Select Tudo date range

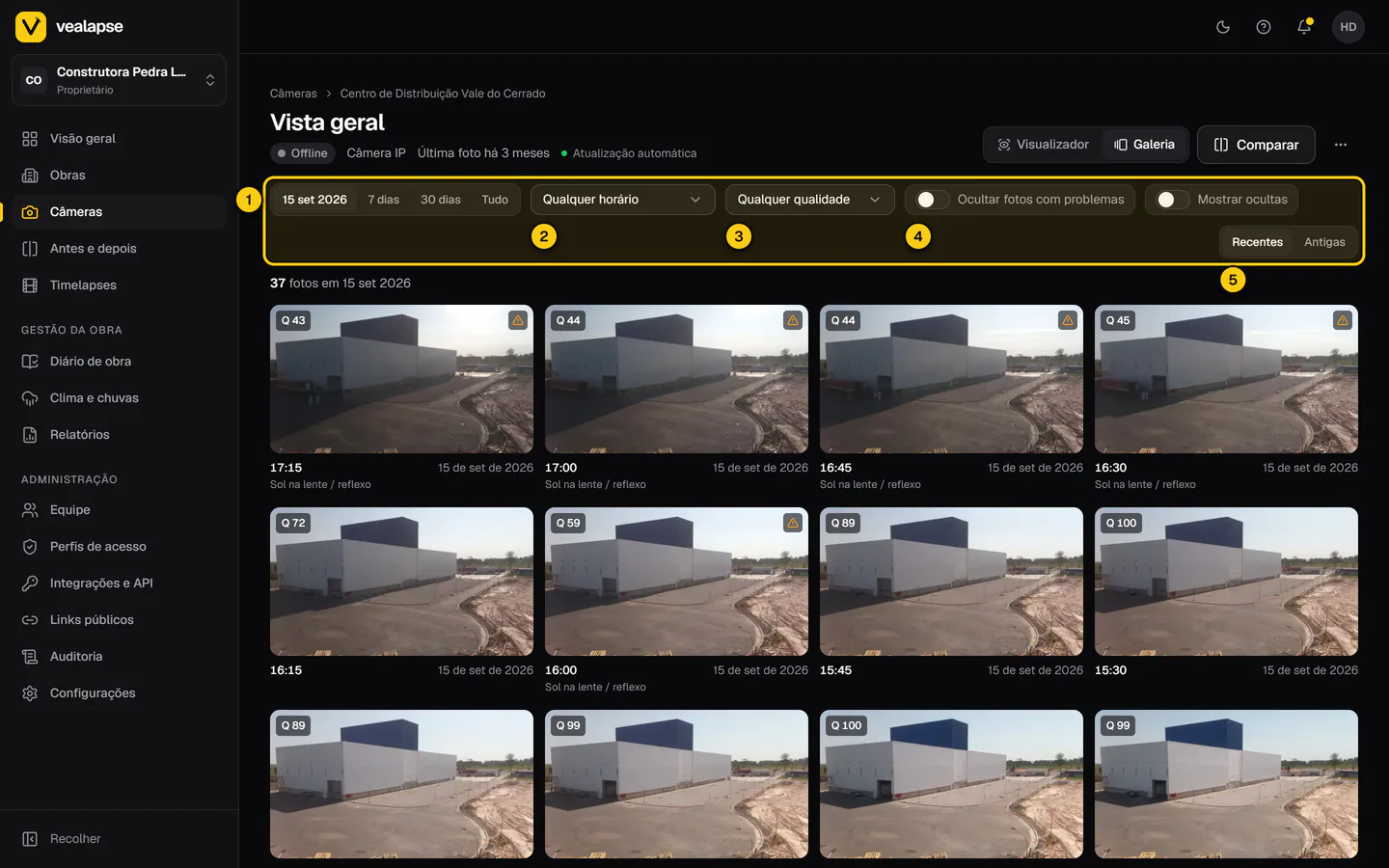(x=495, y=200)
